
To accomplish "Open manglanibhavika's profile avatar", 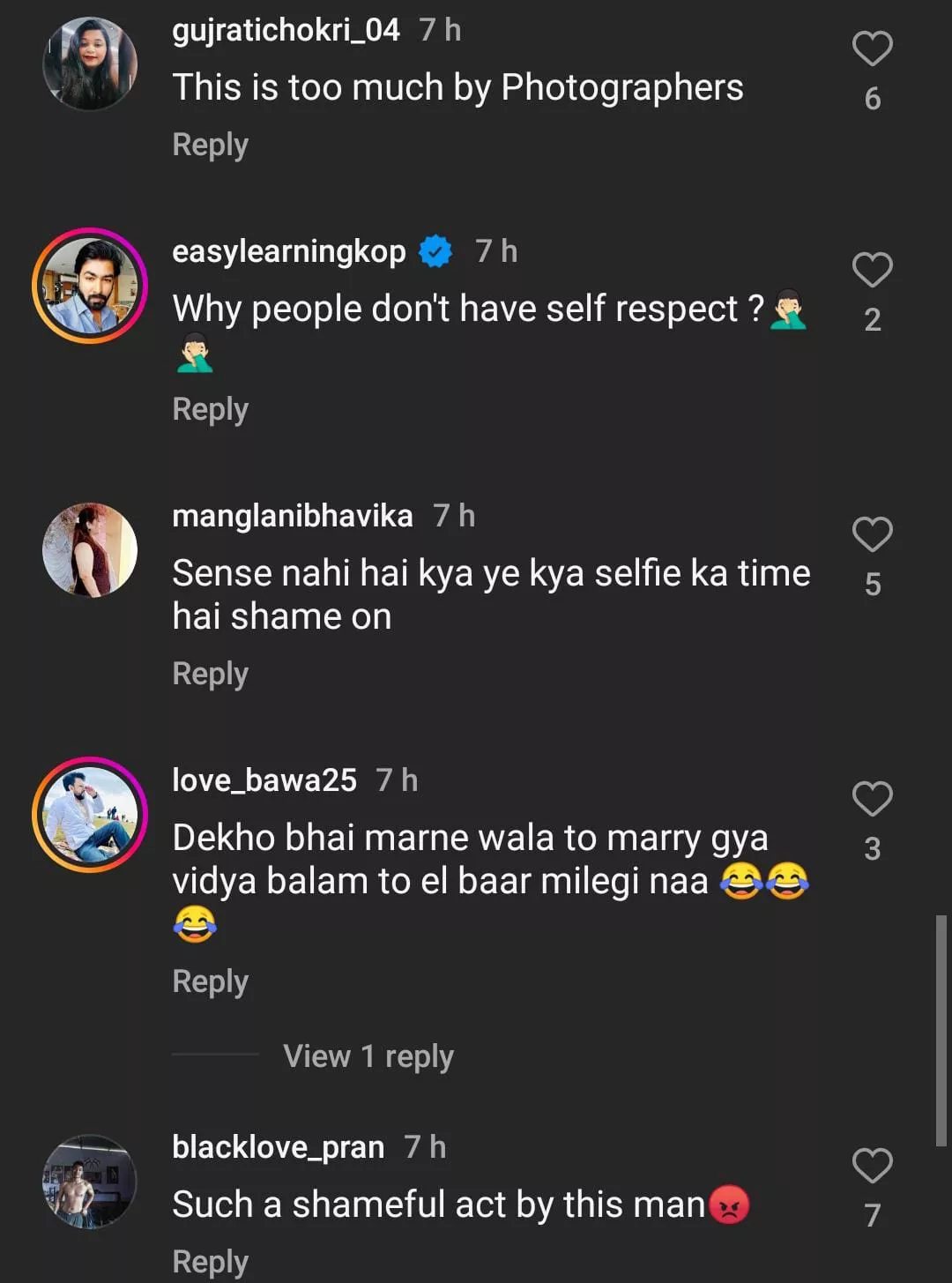I will [90, 550].
